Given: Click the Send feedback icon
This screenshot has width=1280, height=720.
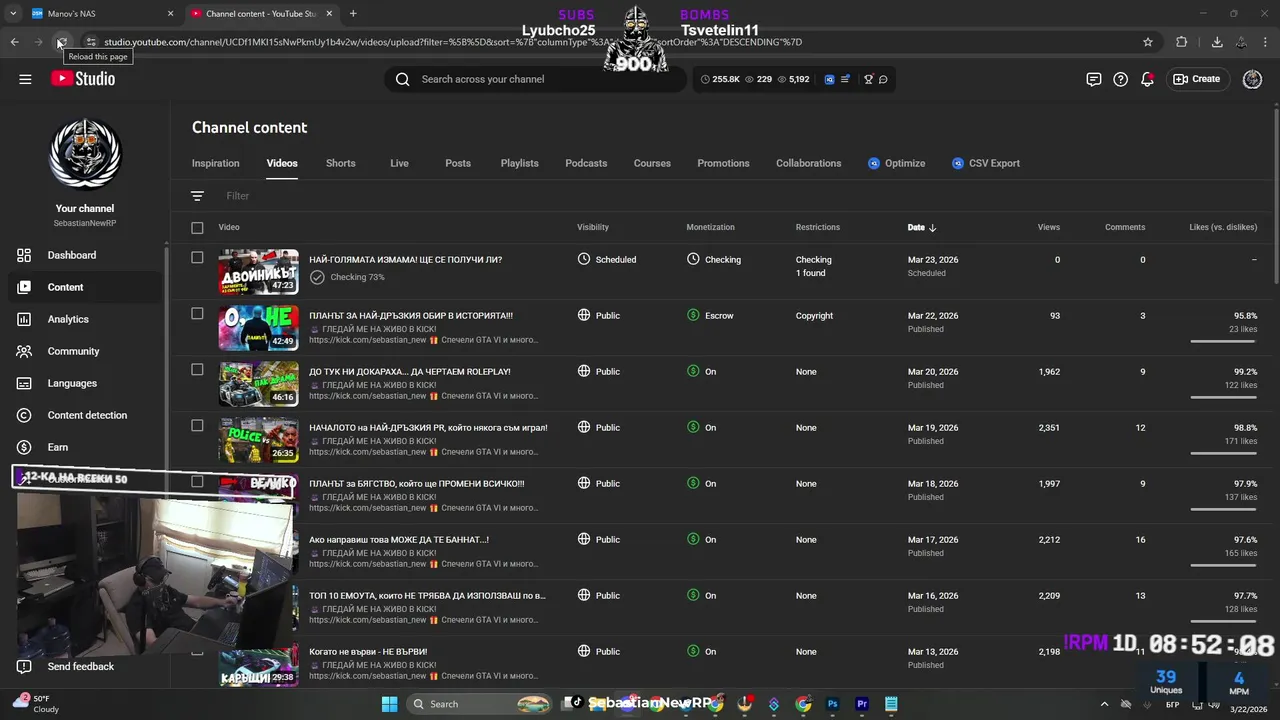Looking at the screenshot, I should [24, 666].
